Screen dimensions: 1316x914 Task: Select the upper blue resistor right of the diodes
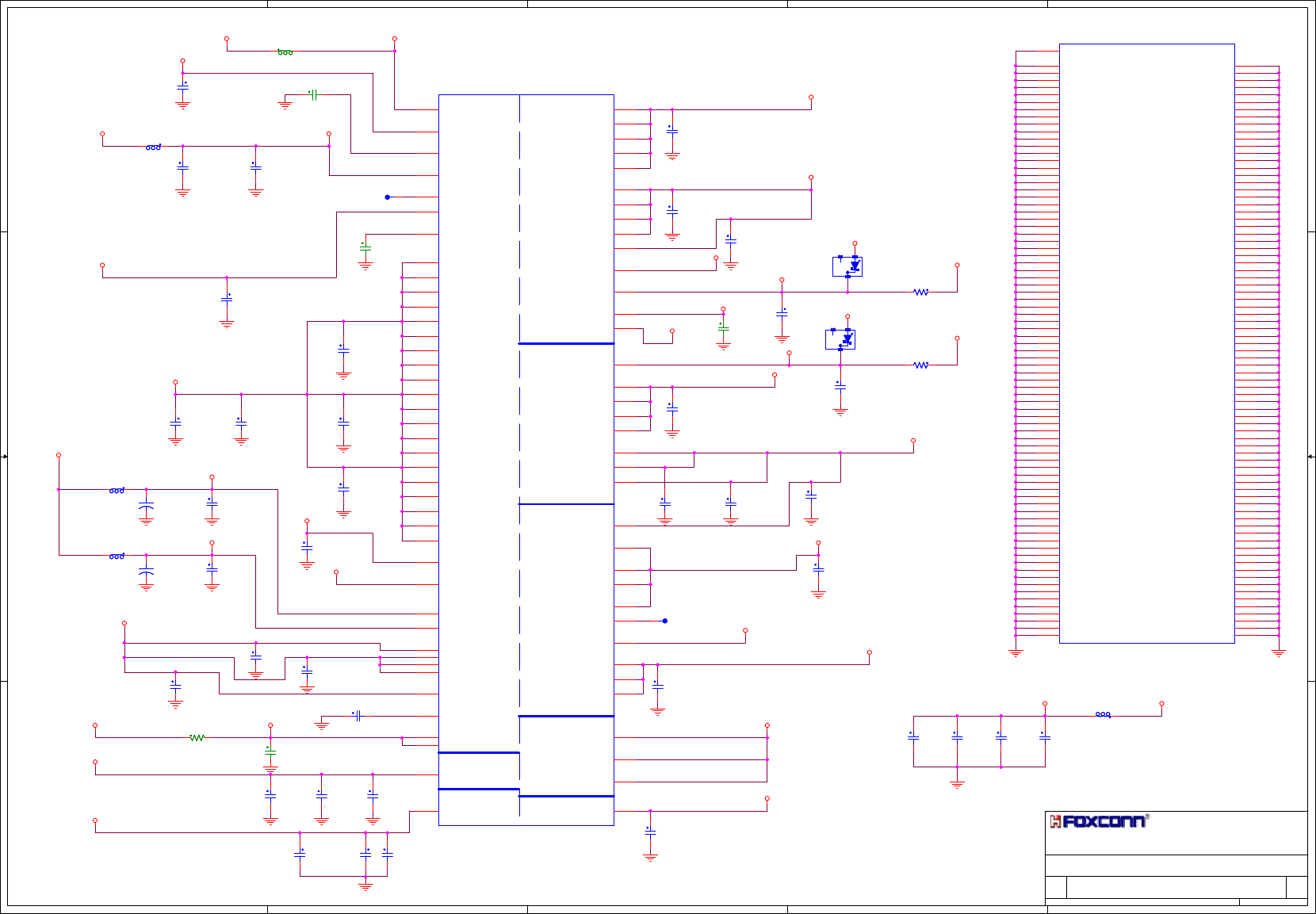point(920,293)
